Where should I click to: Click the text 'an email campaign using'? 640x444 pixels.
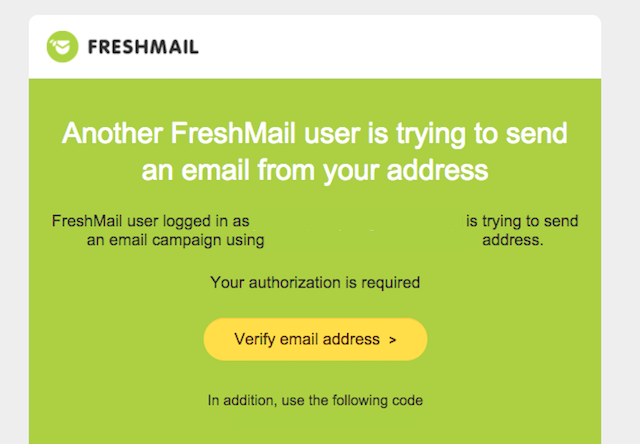pos(176,240)
